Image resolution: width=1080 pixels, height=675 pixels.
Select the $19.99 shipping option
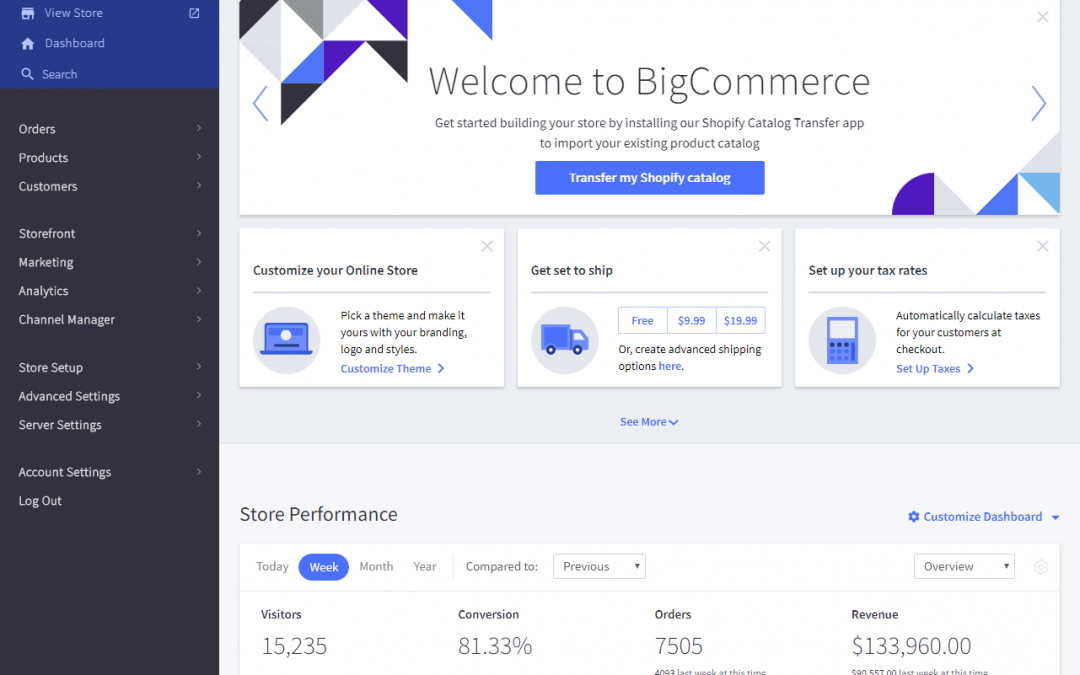(740, 320)
